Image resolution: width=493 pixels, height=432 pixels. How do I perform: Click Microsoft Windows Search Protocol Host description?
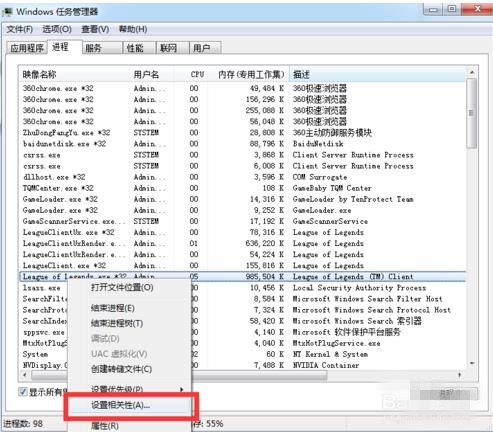coord(372,310)
